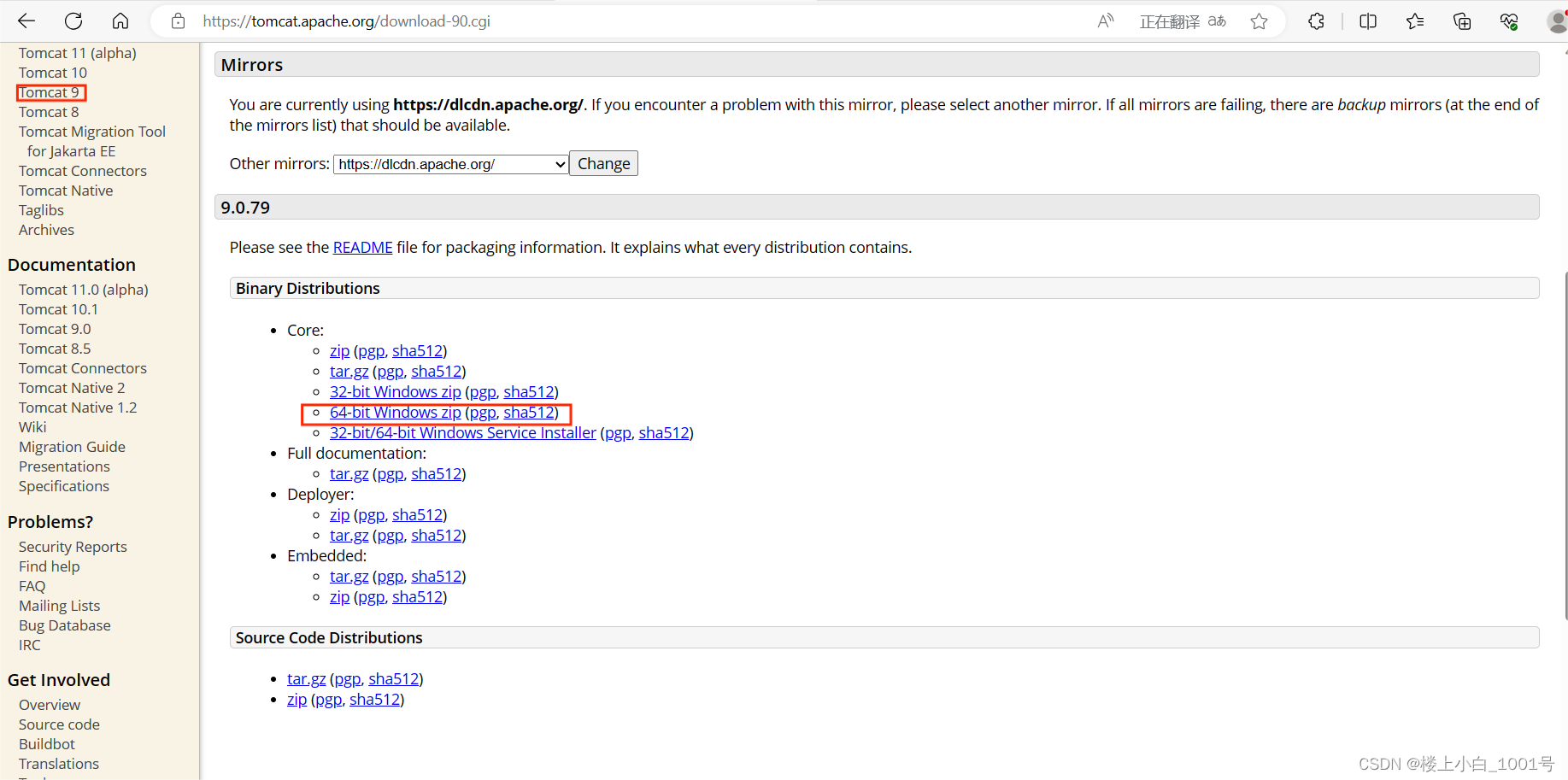Open Tomcat 10.1 documentation
The image size is (1568, 780).
tap(58, 309)
